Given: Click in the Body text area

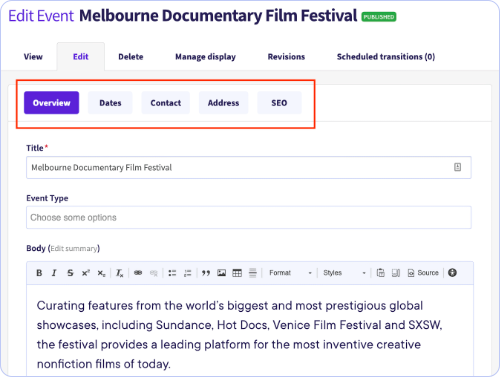Looking at the screenshot, I should [250, 331].
